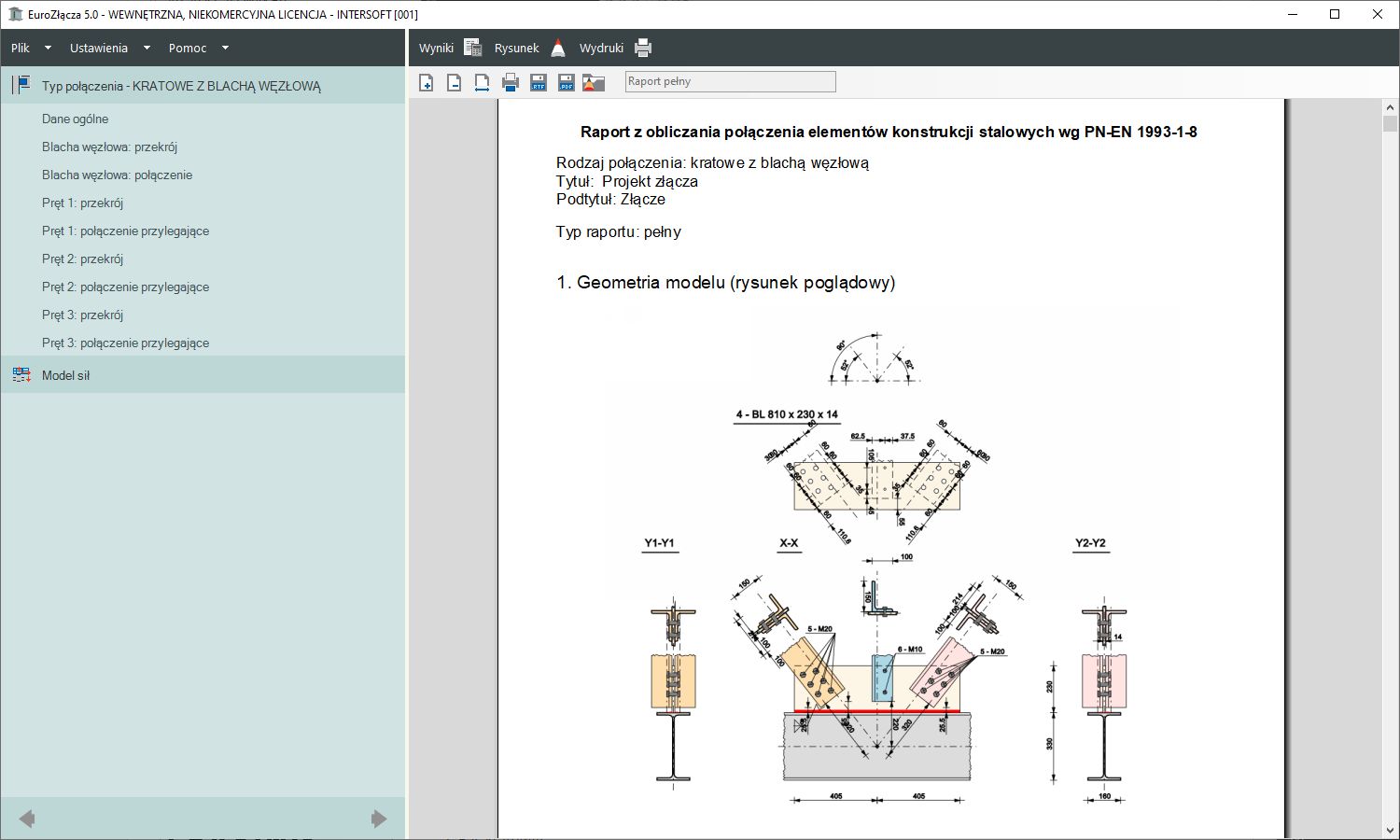Click the Y2-Y2 section label in drawing
The image size is (1400, 840).
pos(1090,543)
